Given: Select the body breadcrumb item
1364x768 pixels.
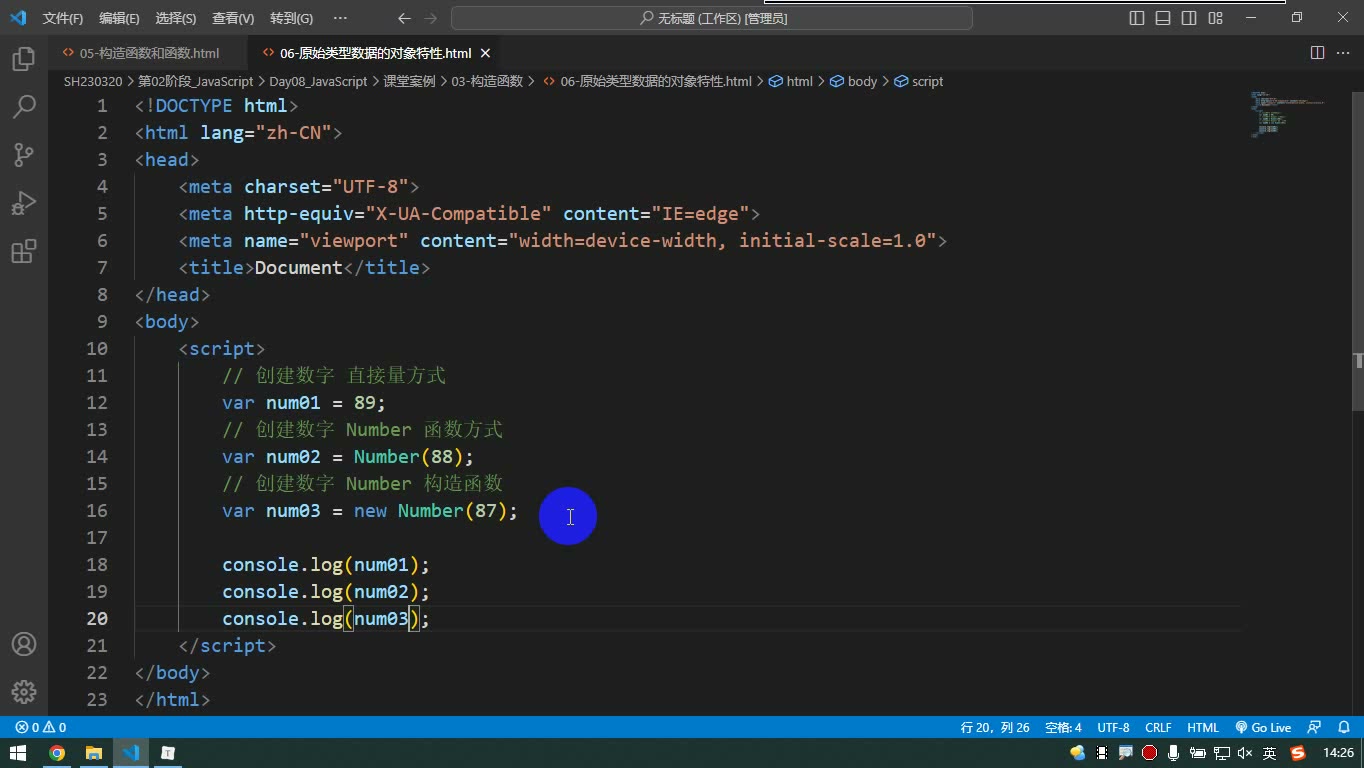Looking at the screenshot, I should click(x=854, y=81).
